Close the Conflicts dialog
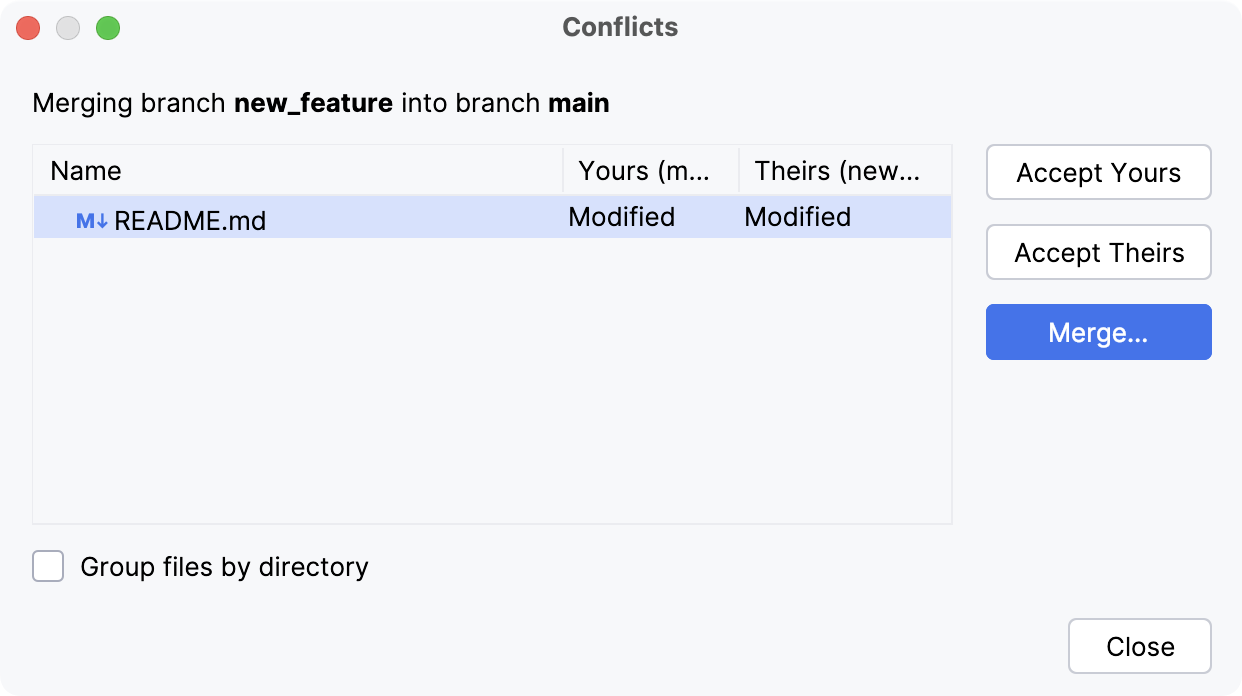 click(1139, 646)
